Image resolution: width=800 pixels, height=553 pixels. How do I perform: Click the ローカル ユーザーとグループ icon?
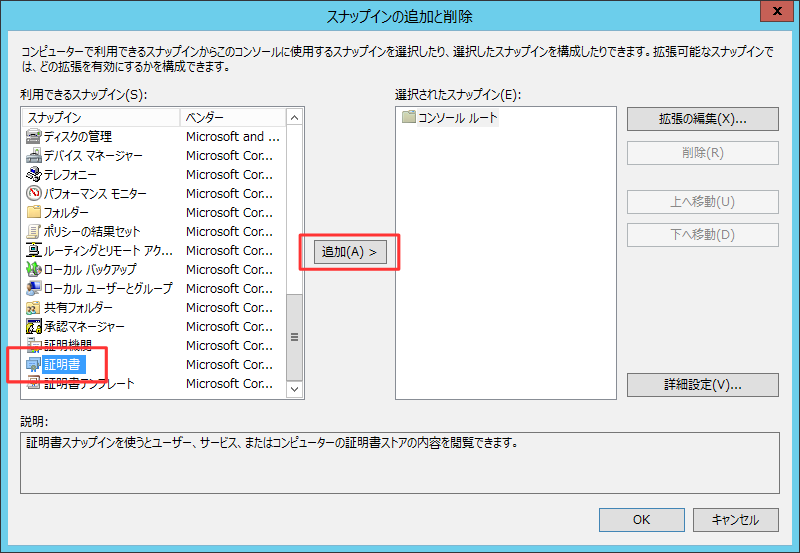pos(34,288)
